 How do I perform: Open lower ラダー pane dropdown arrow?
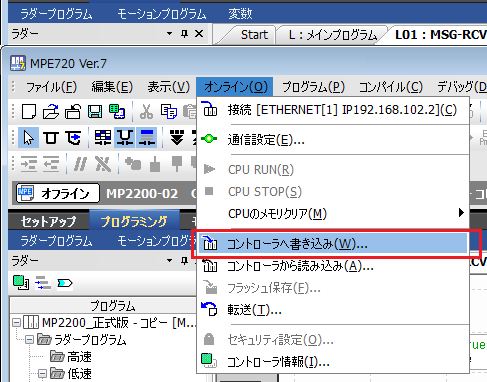pos(169,260)
